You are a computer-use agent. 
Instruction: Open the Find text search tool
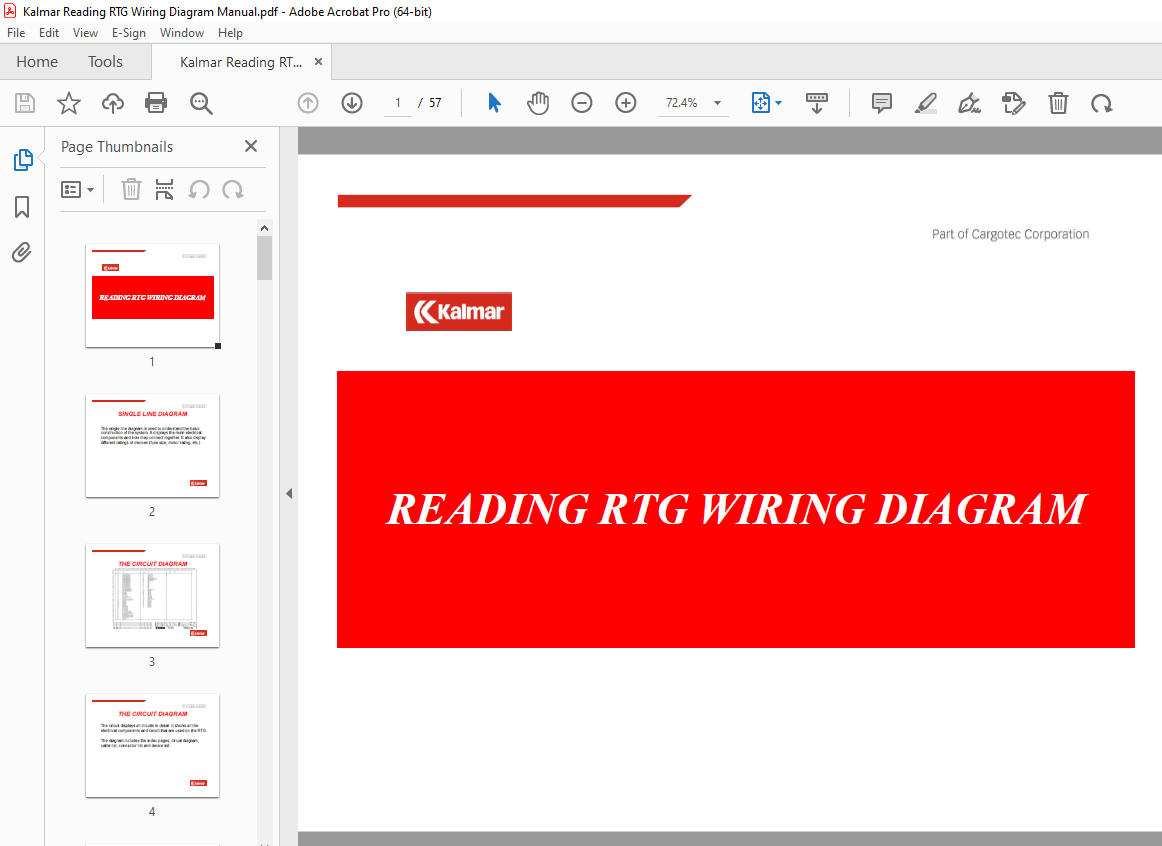coord(201,103)
